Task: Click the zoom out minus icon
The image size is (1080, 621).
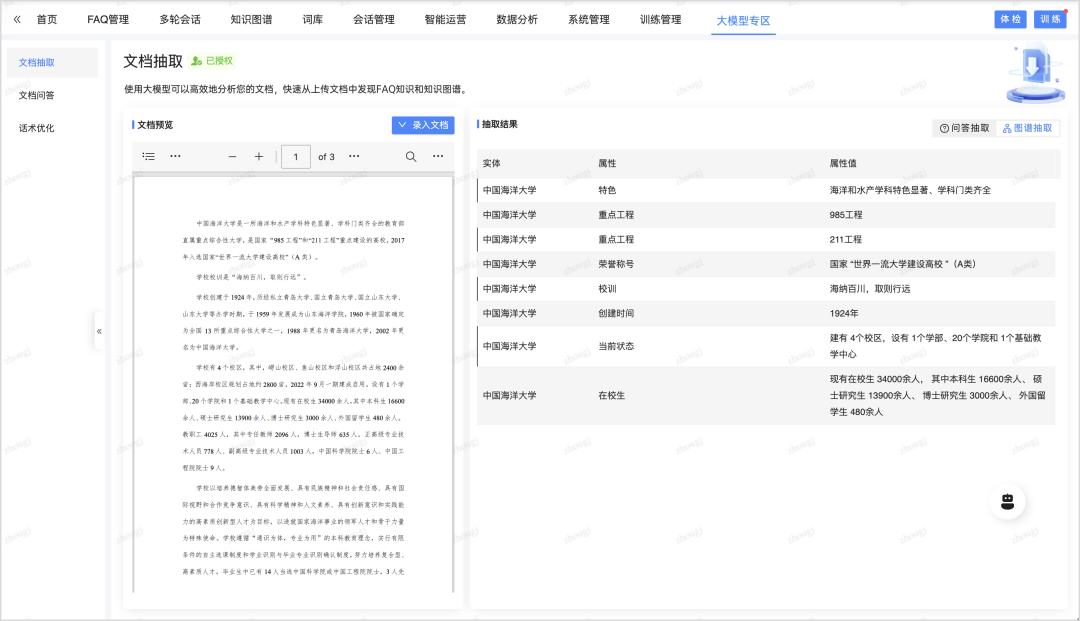Action: click(233, 156)
